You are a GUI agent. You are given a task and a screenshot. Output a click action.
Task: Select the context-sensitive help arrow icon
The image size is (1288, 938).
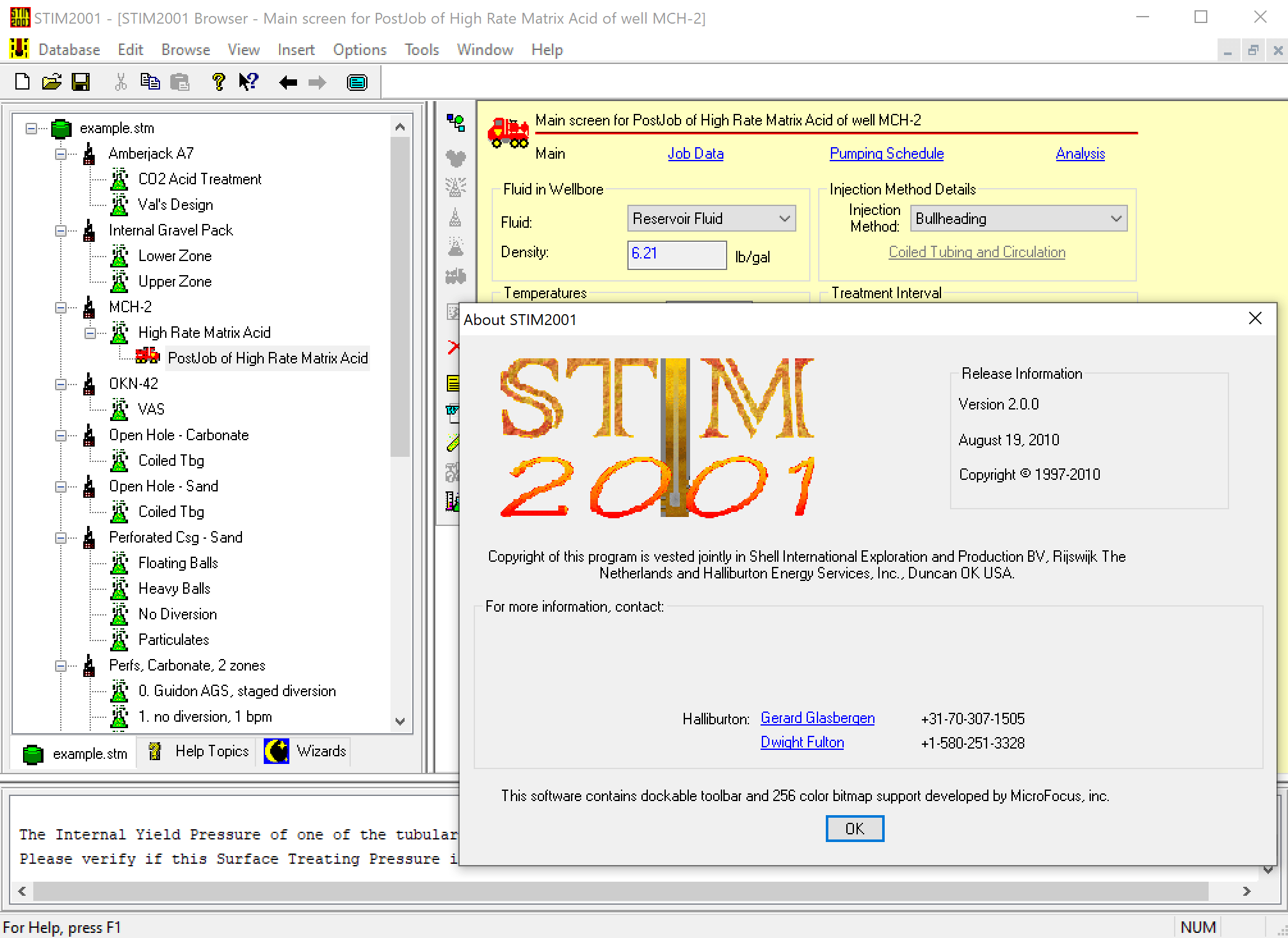click(248, 81)
